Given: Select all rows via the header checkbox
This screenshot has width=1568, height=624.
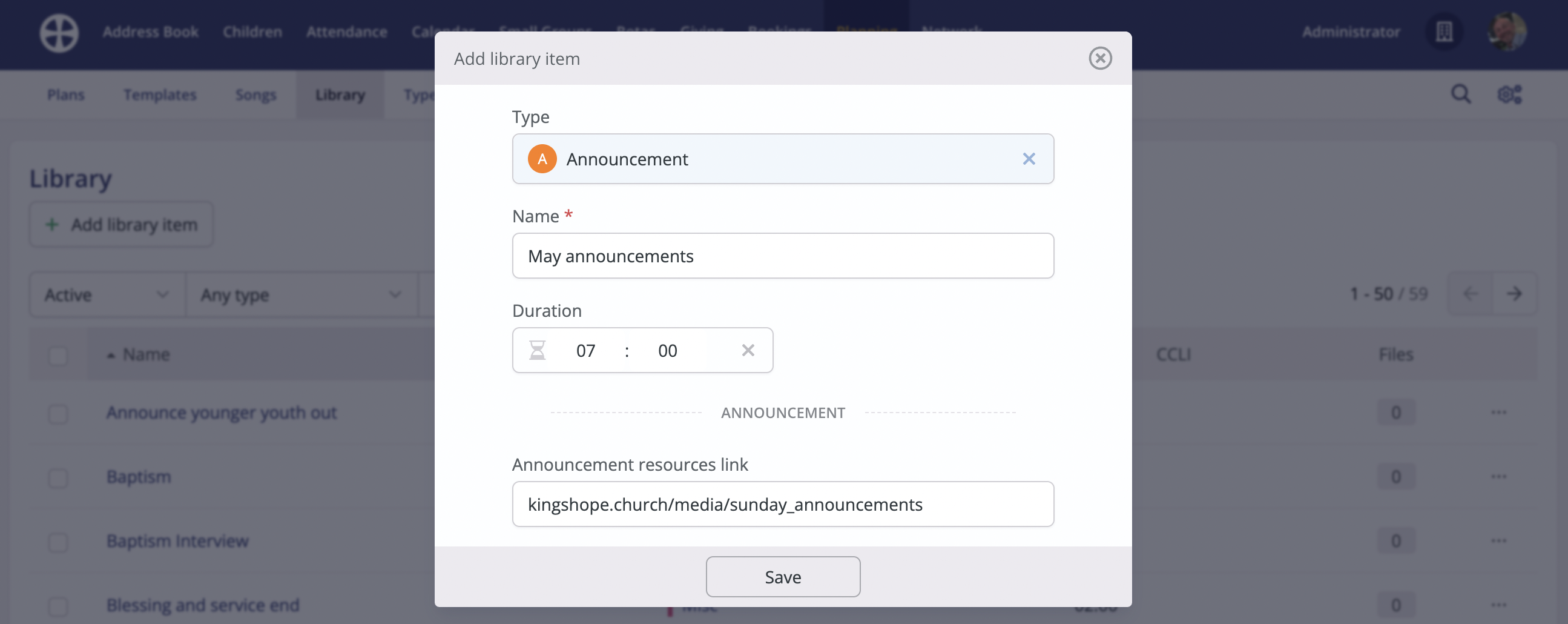Looking at the screenshot, I should 58,354.
